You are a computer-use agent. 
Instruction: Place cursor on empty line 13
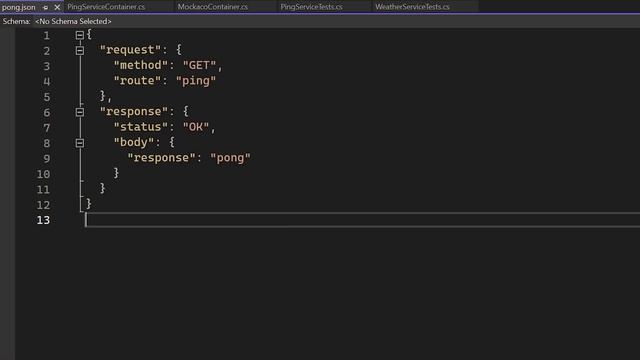[362, 220]
